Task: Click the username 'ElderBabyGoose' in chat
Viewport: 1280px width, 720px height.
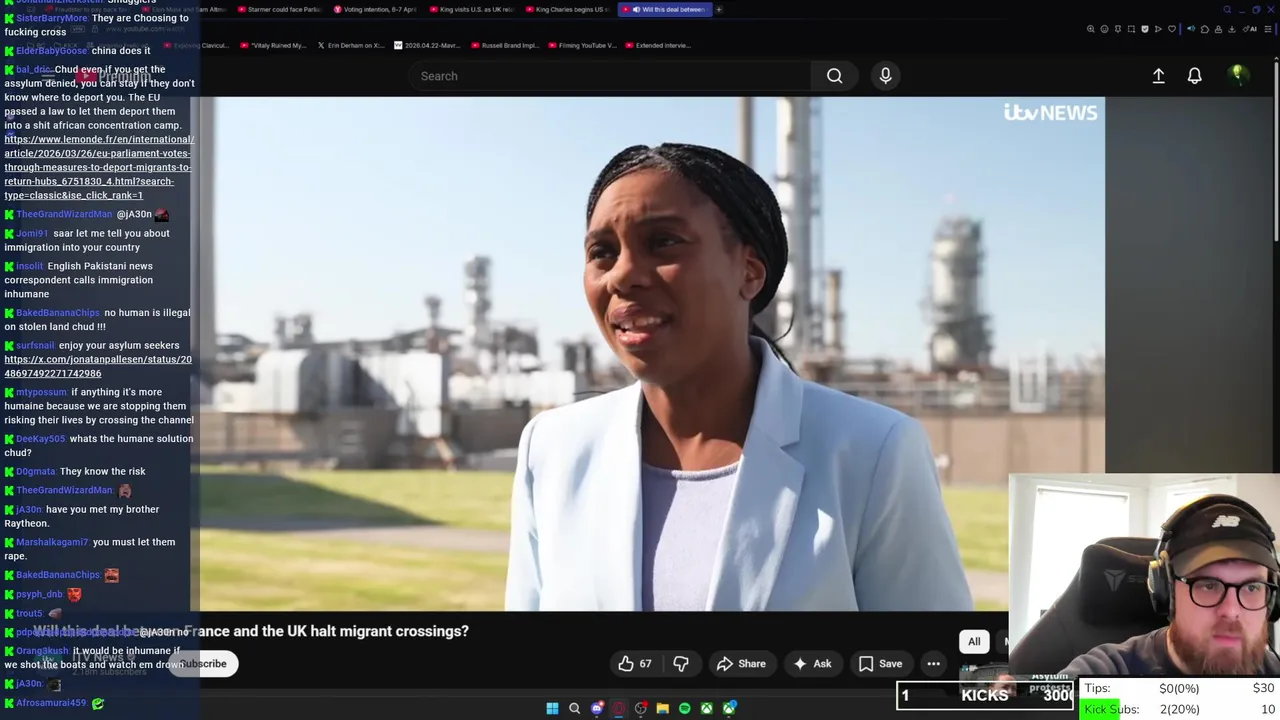Action: click(x=51, y=51)
